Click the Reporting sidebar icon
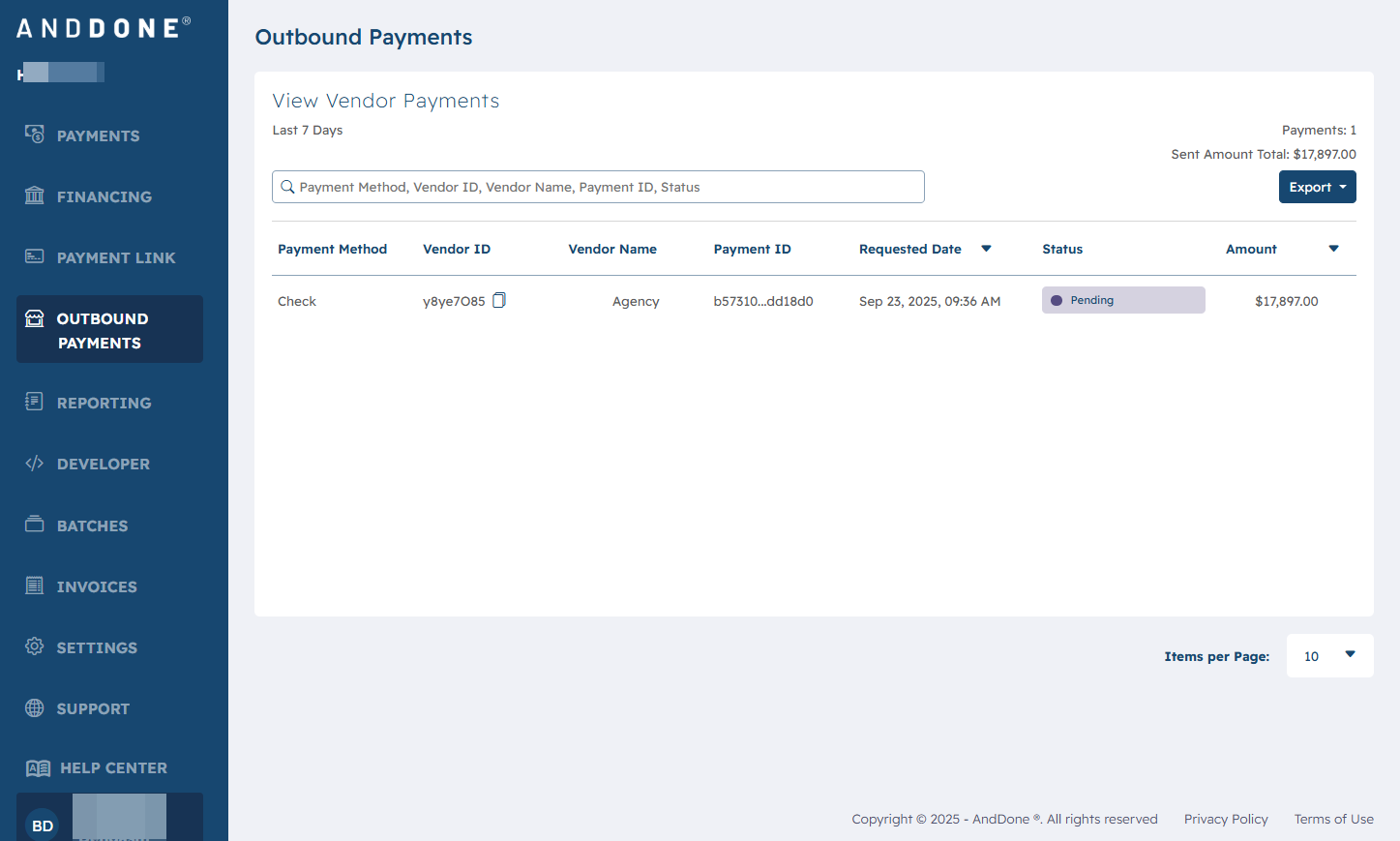This screenshot has height=841, width=1400. coord(35,402)
